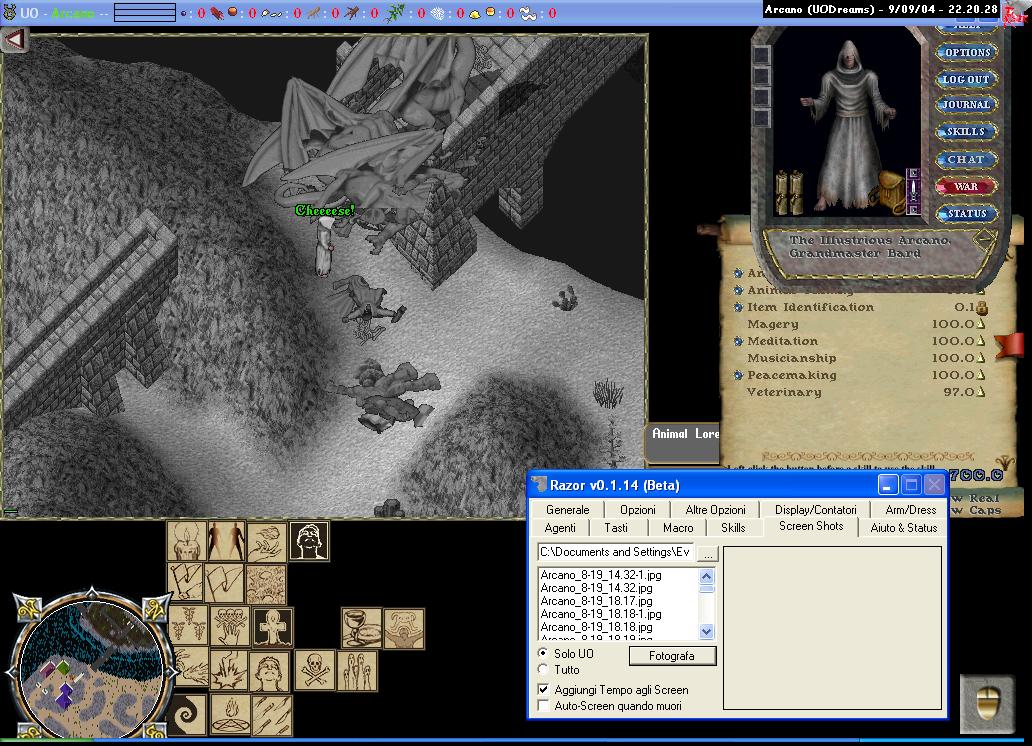Click the swirling cloud field spell icon
The image size is (1032, 746).
267,583
